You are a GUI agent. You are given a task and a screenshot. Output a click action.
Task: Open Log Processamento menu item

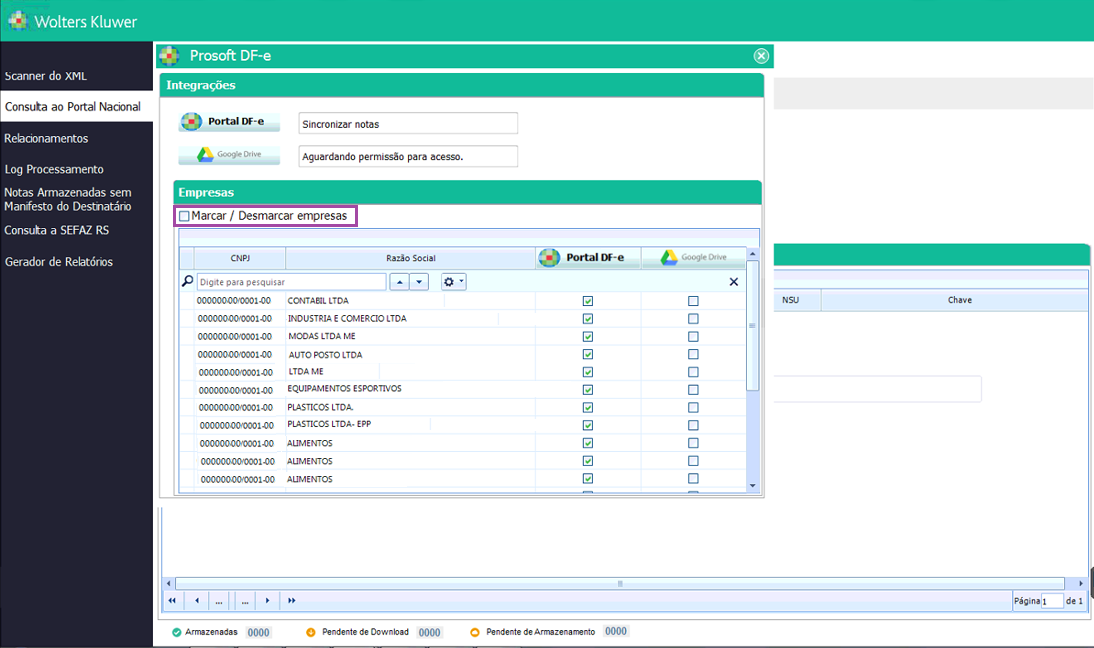(54, 169)
